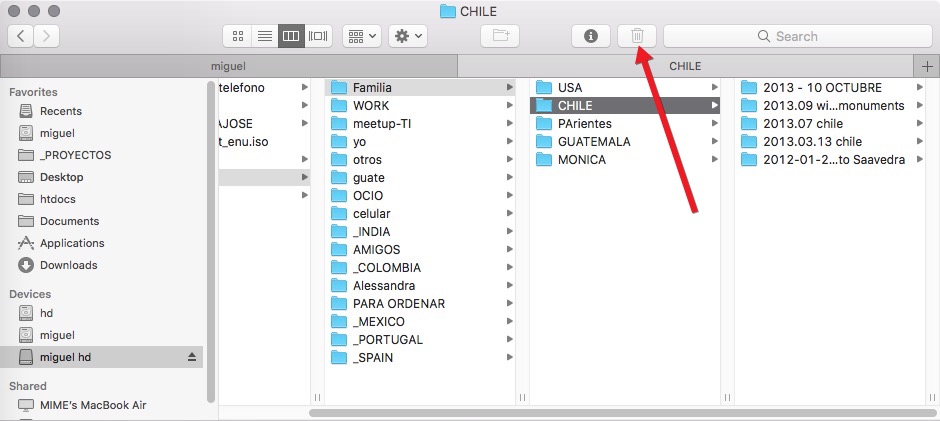Image resolution: width=940 pixels, height=421 pixels.
Task: Open the gear action menu
Action: click(x=408, y=36)
